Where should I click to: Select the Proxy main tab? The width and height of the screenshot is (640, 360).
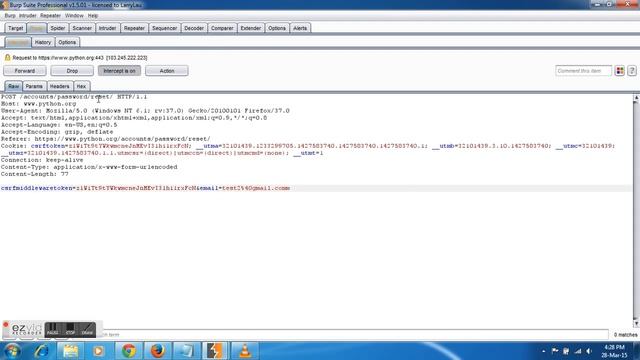click(37, 28)
